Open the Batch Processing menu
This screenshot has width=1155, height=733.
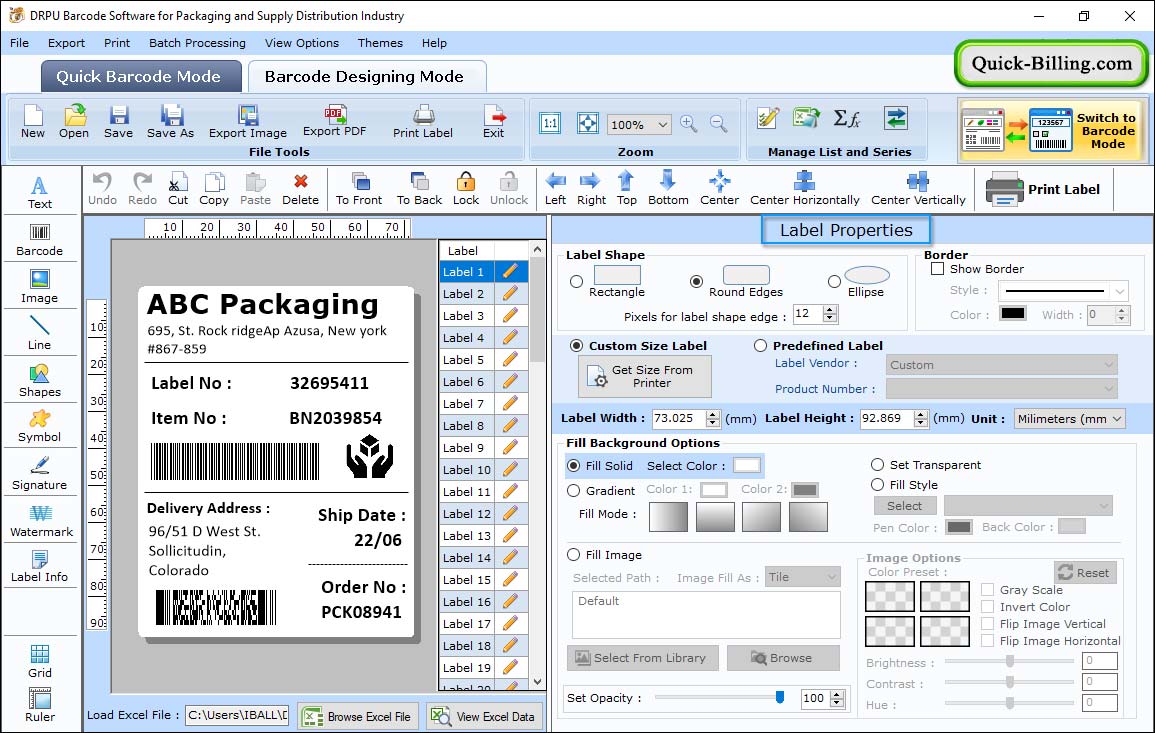197,43
